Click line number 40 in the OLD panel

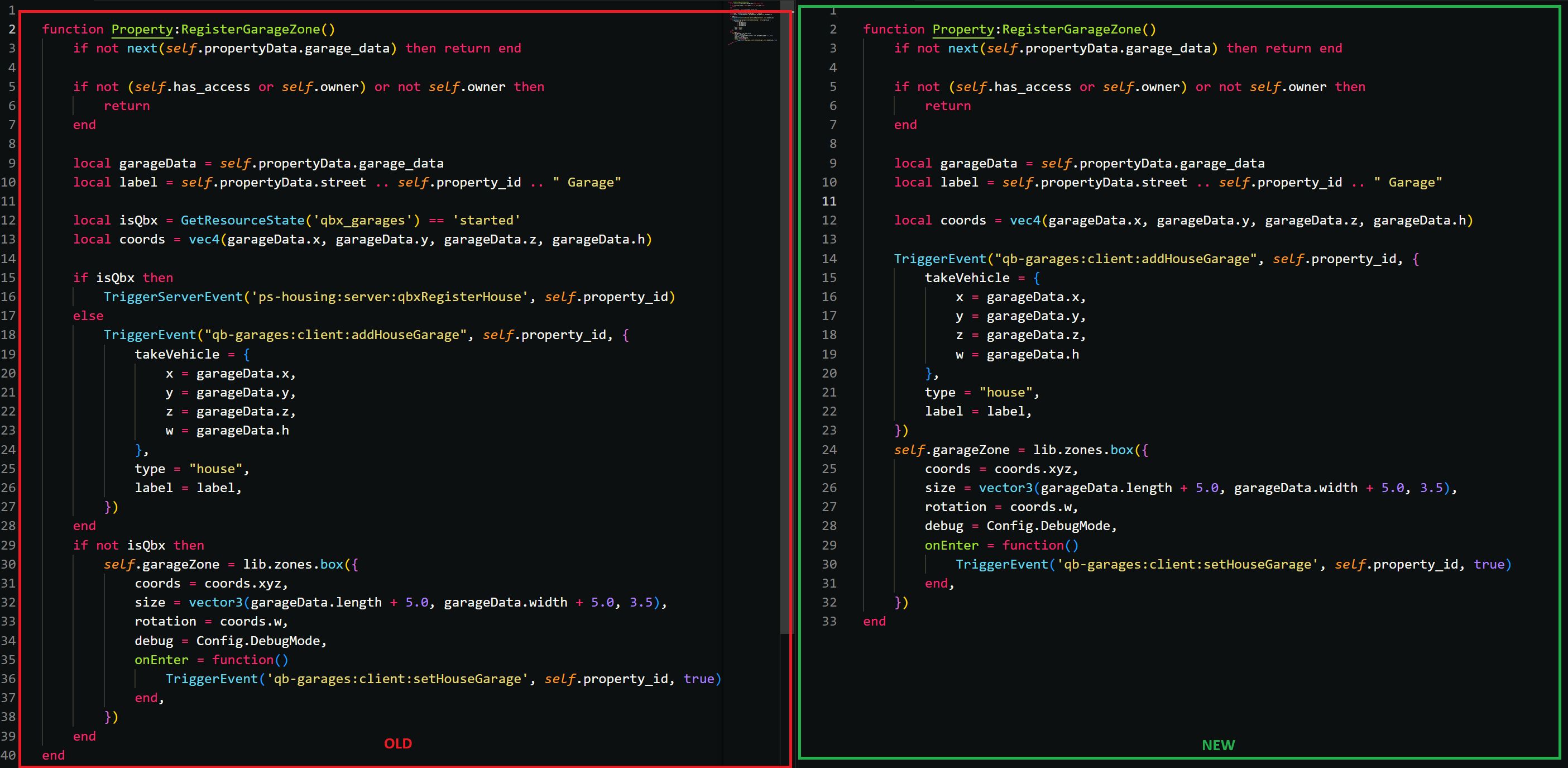[x=8, y=755]
